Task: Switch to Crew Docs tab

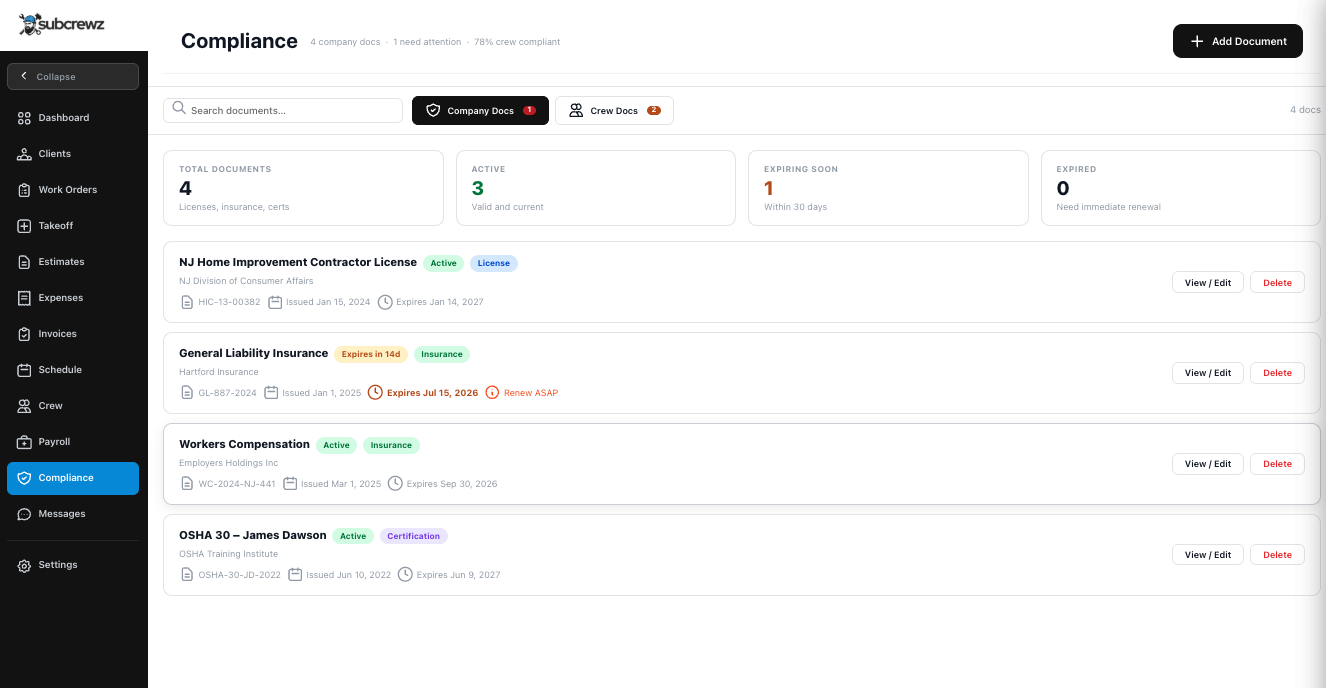Action: pos(614,111)
